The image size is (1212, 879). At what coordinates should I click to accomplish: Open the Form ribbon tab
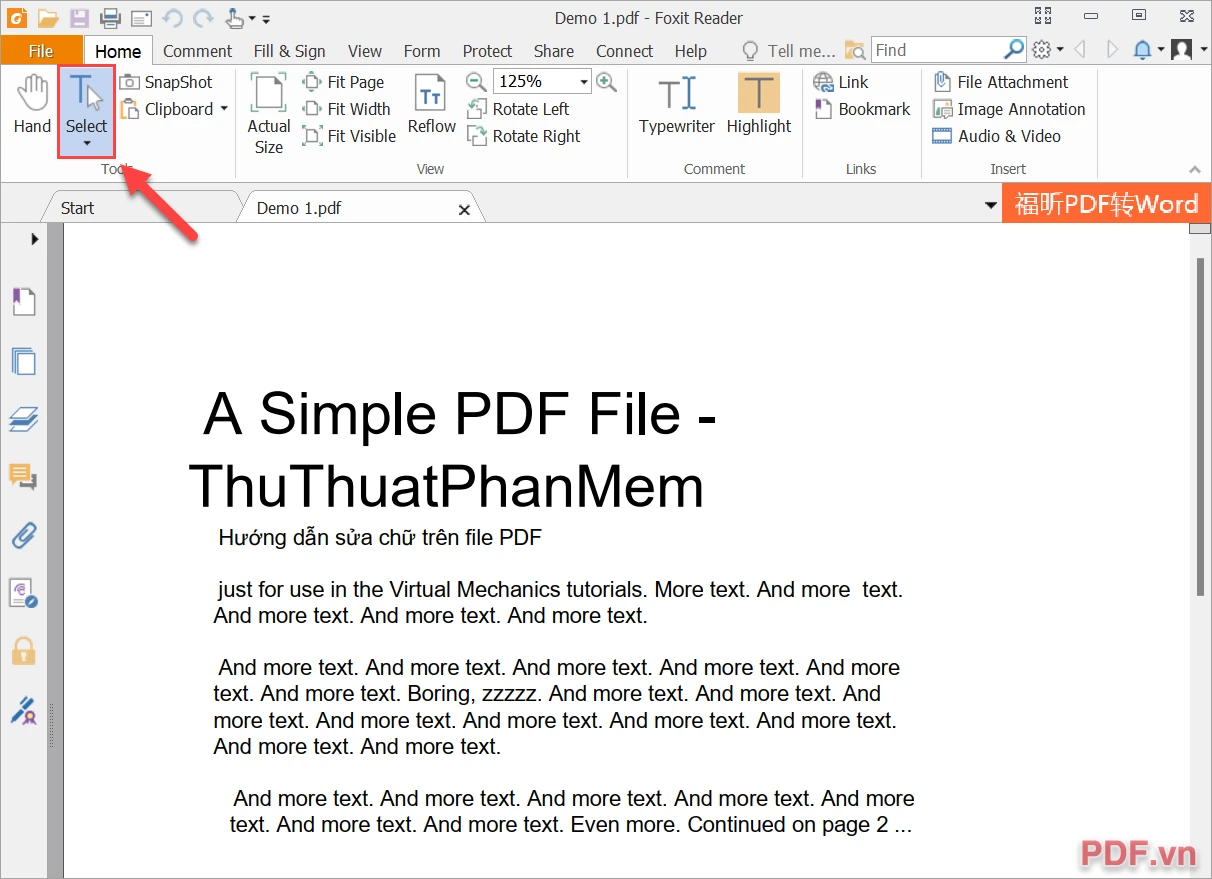pos(422,51)
